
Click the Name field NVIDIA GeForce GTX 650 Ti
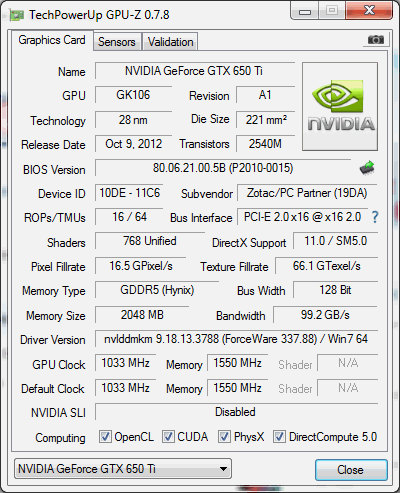point(195,71)
